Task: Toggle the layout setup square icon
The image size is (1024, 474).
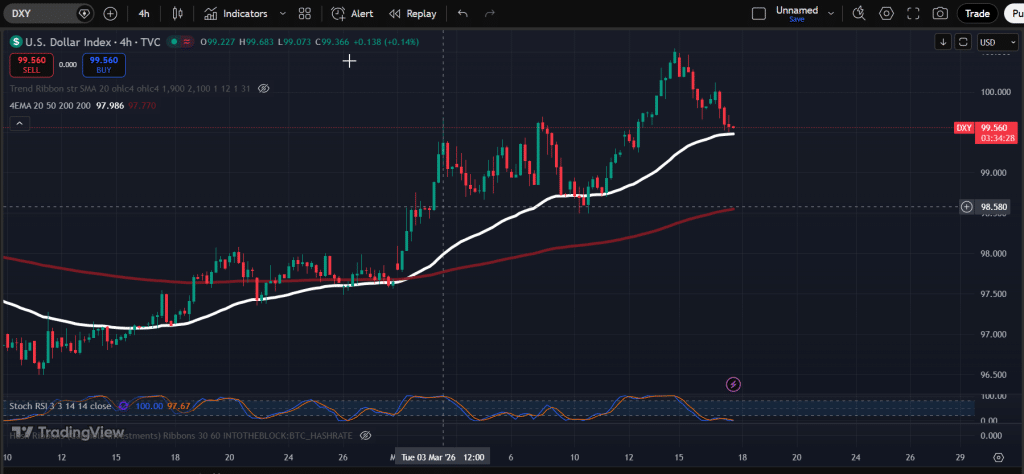Action: 758,14
